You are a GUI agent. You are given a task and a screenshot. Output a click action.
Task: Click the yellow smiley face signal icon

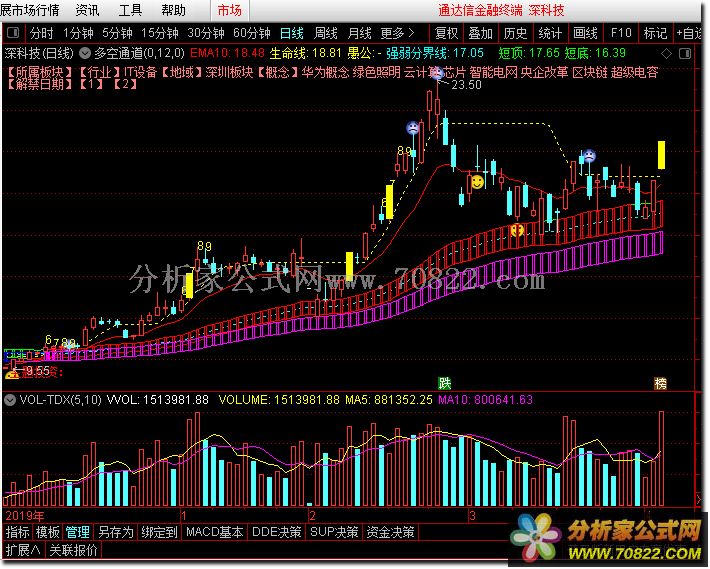click(x=478, y=182)
